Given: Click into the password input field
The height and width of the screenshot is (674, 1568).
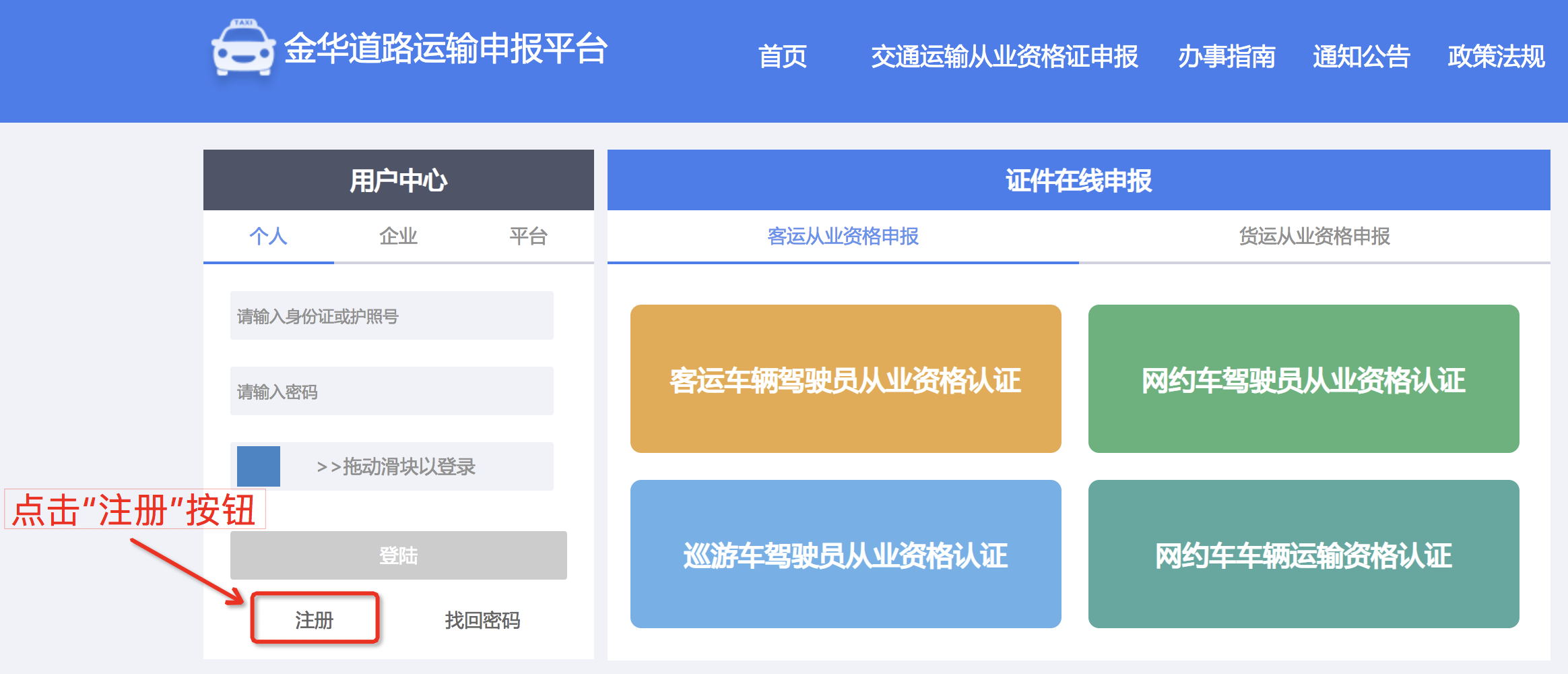Looking at the screenshot, I should [391, 391].
